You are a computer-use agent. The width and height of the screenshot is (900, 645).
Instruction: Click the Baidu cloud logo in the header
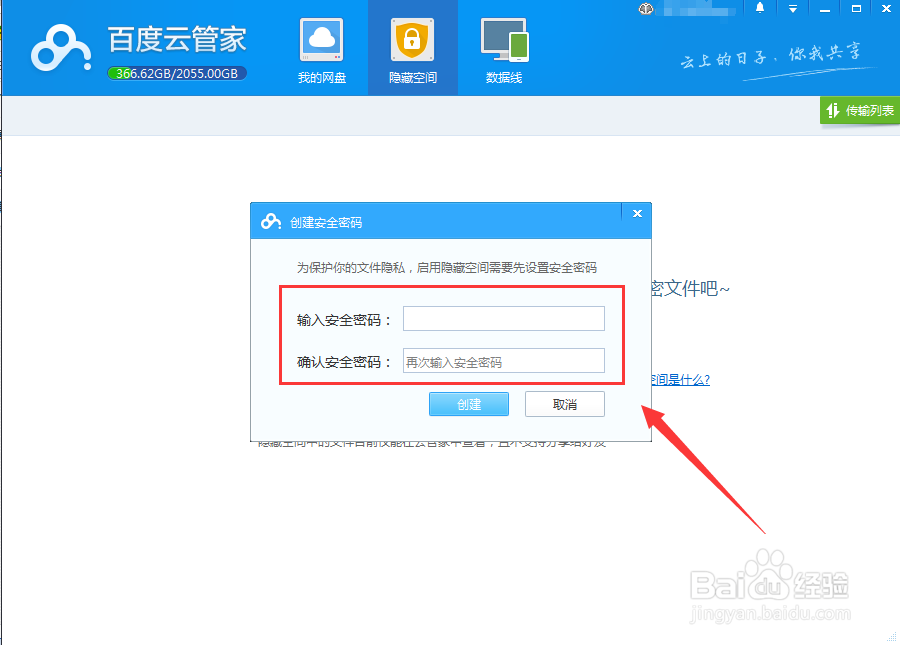pos(61,49)
